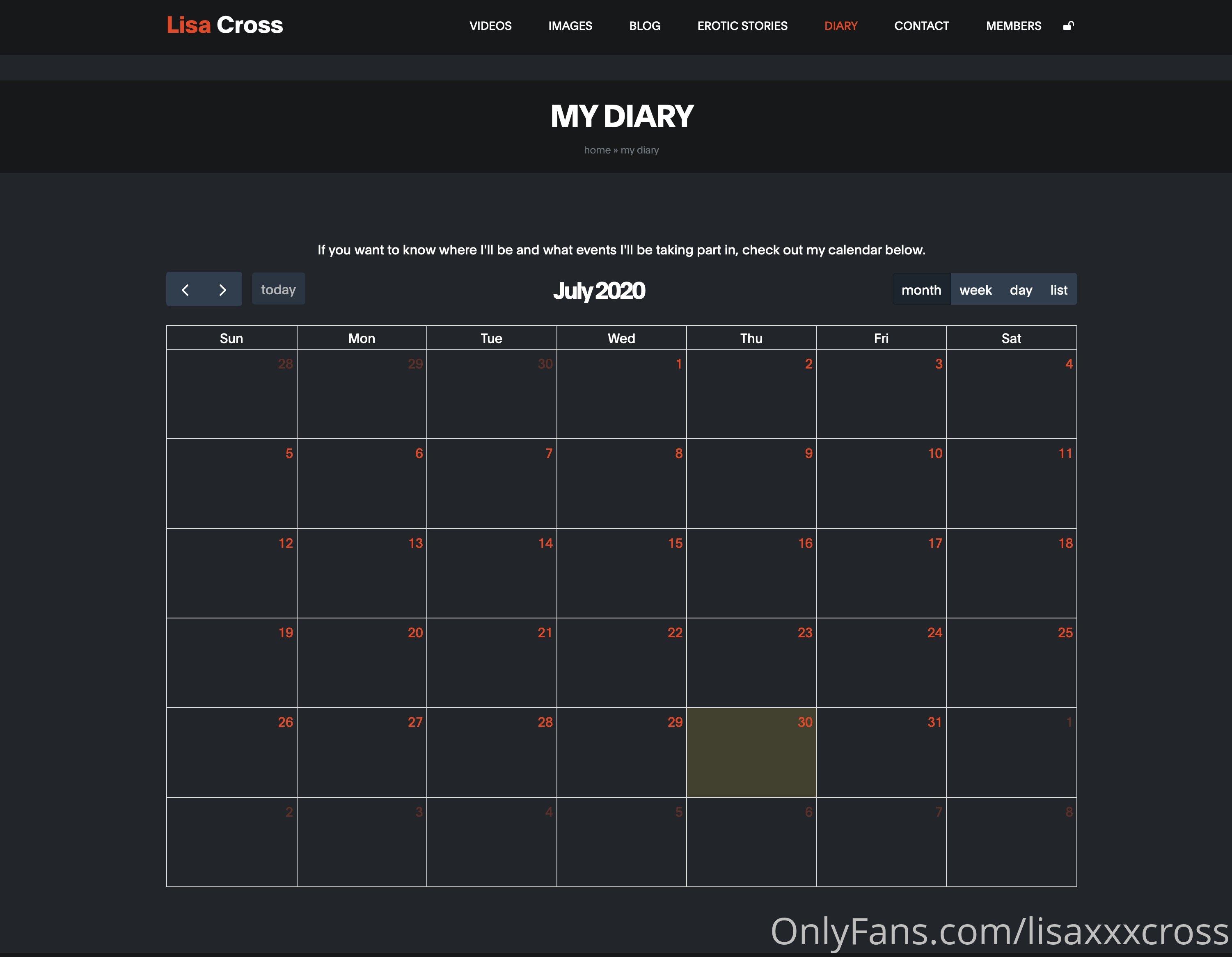The image size is (1232, 957).
Task: Open the Videos menu item
Action: pyautogui.click(x=490, y=26)
